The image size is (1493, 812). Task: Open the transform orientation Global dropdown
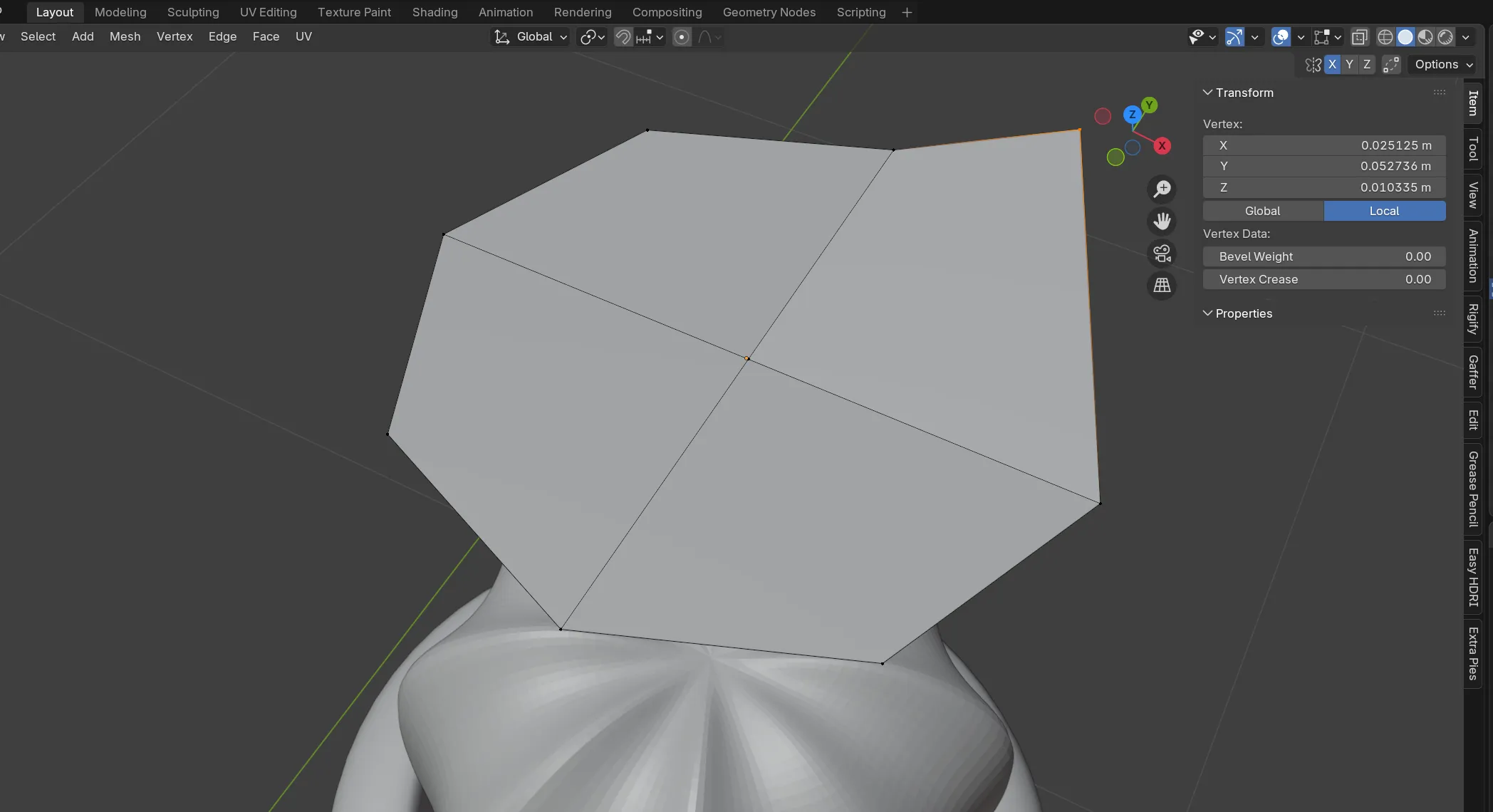(x=529, y=36)
